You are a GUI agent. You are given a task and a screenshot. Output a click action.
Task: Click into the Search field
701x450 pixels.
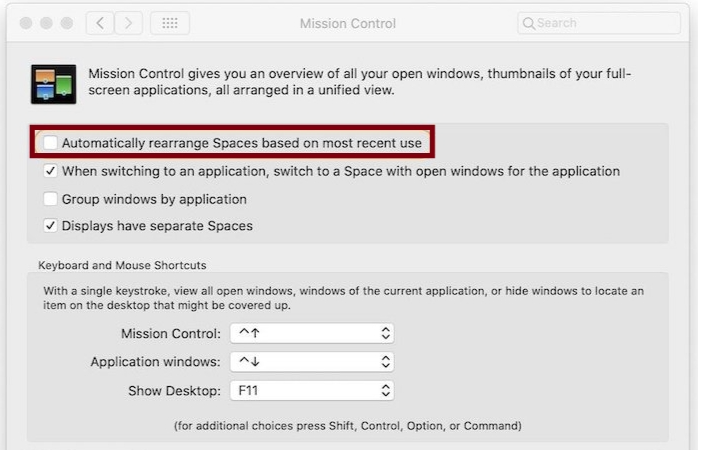[x=599, y=23]
